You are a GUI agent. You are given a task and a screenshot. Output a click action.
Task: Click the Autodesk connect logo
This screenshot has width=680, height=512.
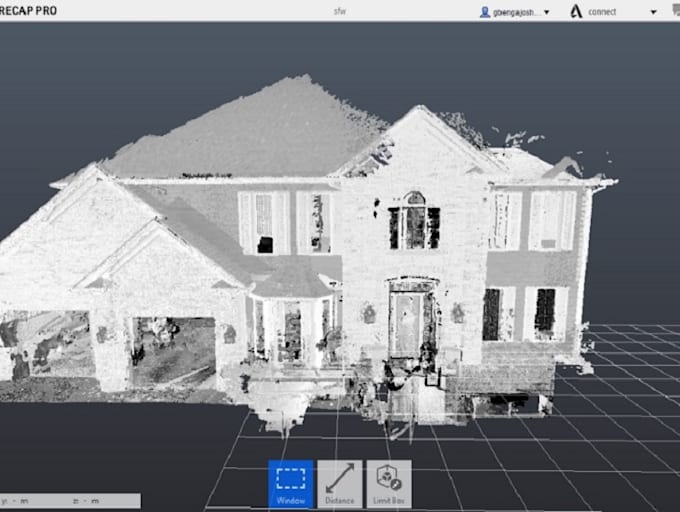pyautogui.click(x=576, y=12)
